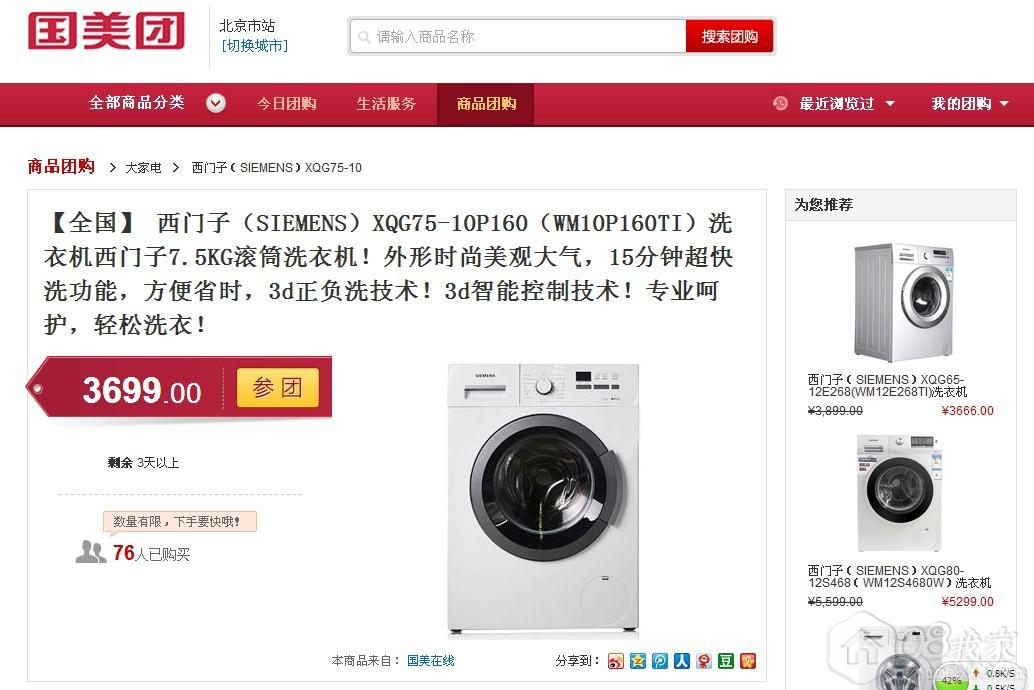Select the 商品团购 tab
The height and width of the screenshot is (690, 1034).
(x=485, y=104)
